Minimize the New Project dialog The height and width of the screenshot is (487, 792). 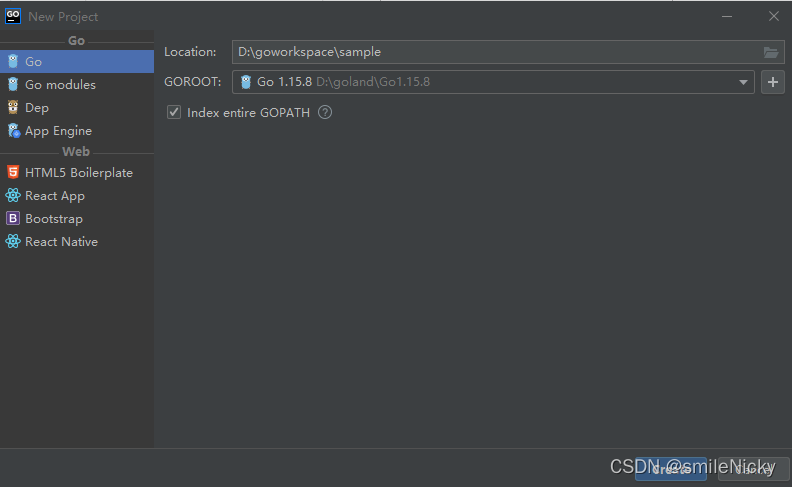pyautogui.click(x=727, y=17)
